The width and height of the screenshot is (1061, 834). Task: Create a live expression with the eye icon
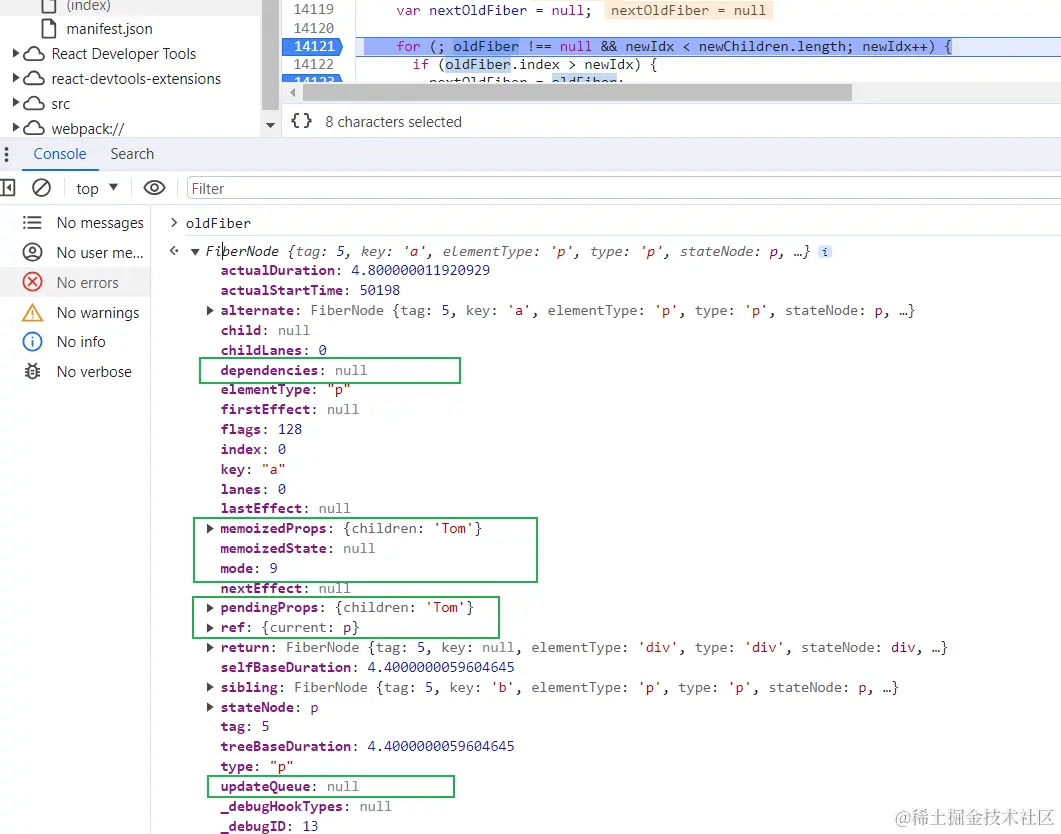[x=154, y=188]
